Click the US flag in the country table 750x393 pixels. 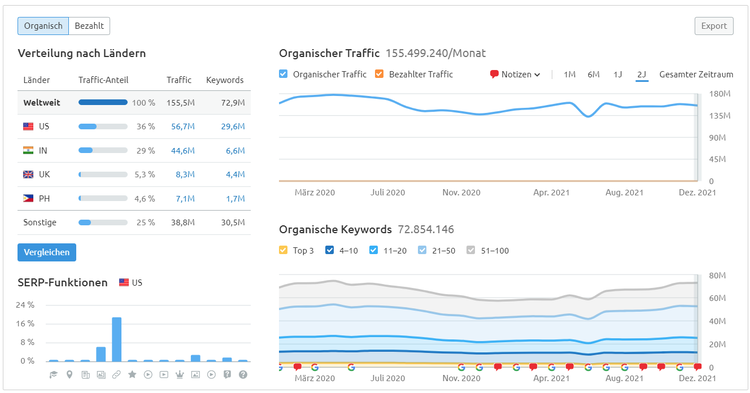click(28, 127)
